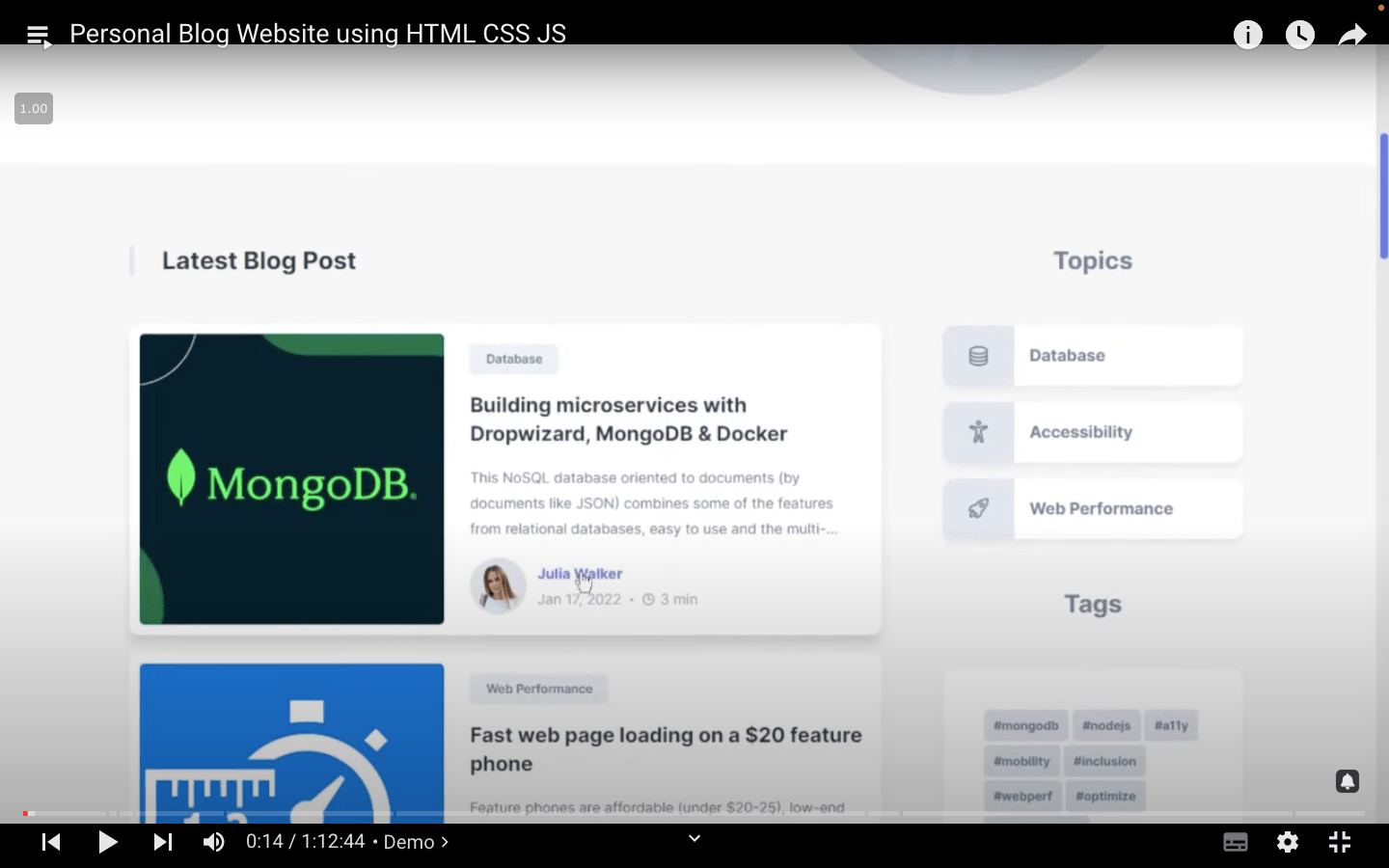Skip to next video
Viewport: 1389px width, 868px height.
(x=163, y=842)
